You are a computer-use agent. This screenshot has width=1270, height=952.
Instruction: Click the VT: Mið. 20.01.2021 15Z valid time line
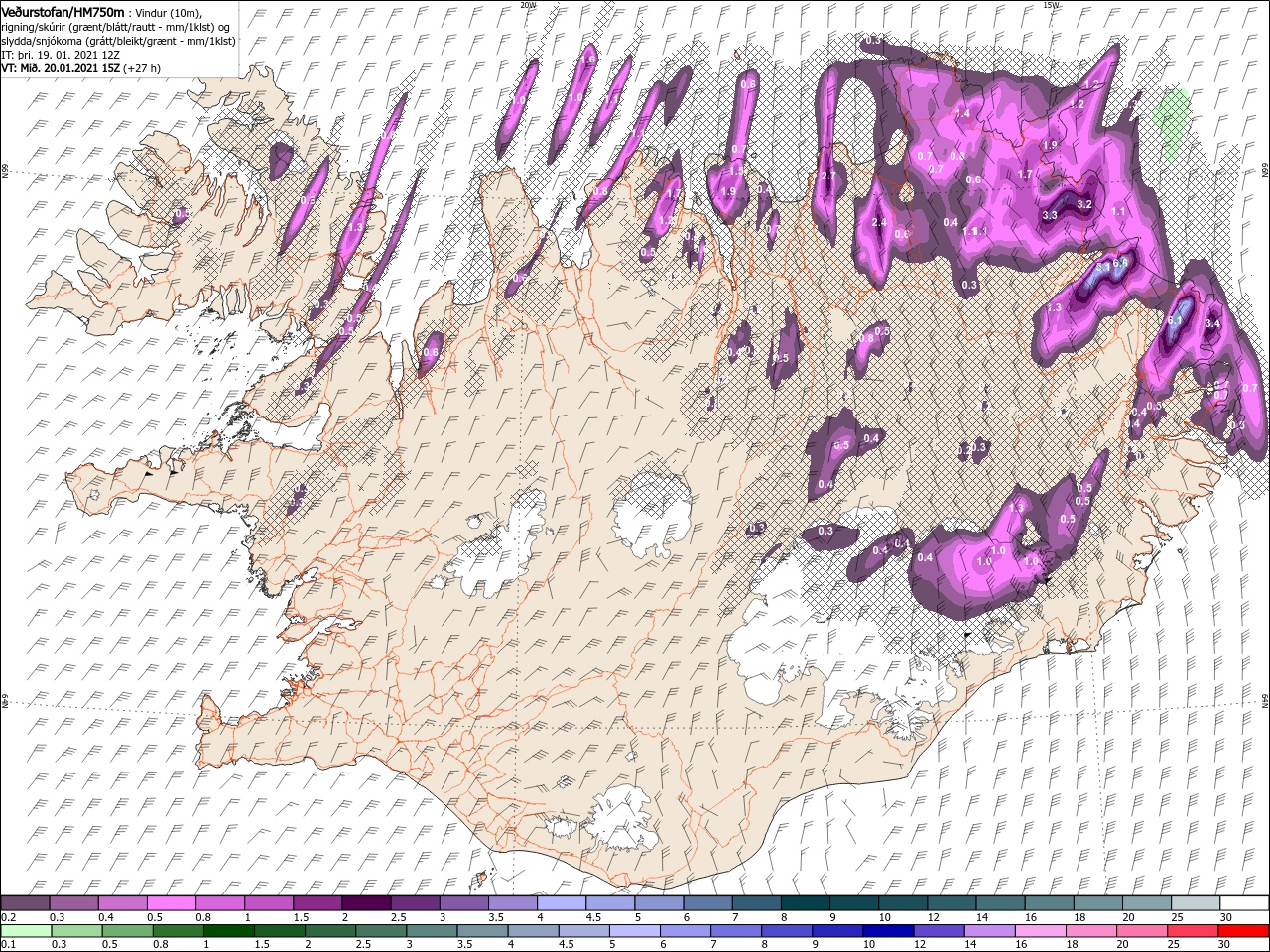[x=81, y=68]
